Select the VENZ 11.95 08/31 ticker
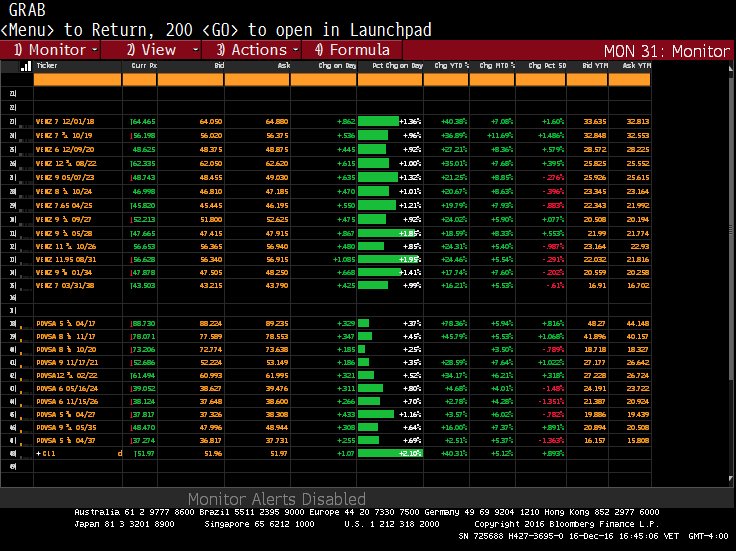736x551 pixels. pos(66,260)
